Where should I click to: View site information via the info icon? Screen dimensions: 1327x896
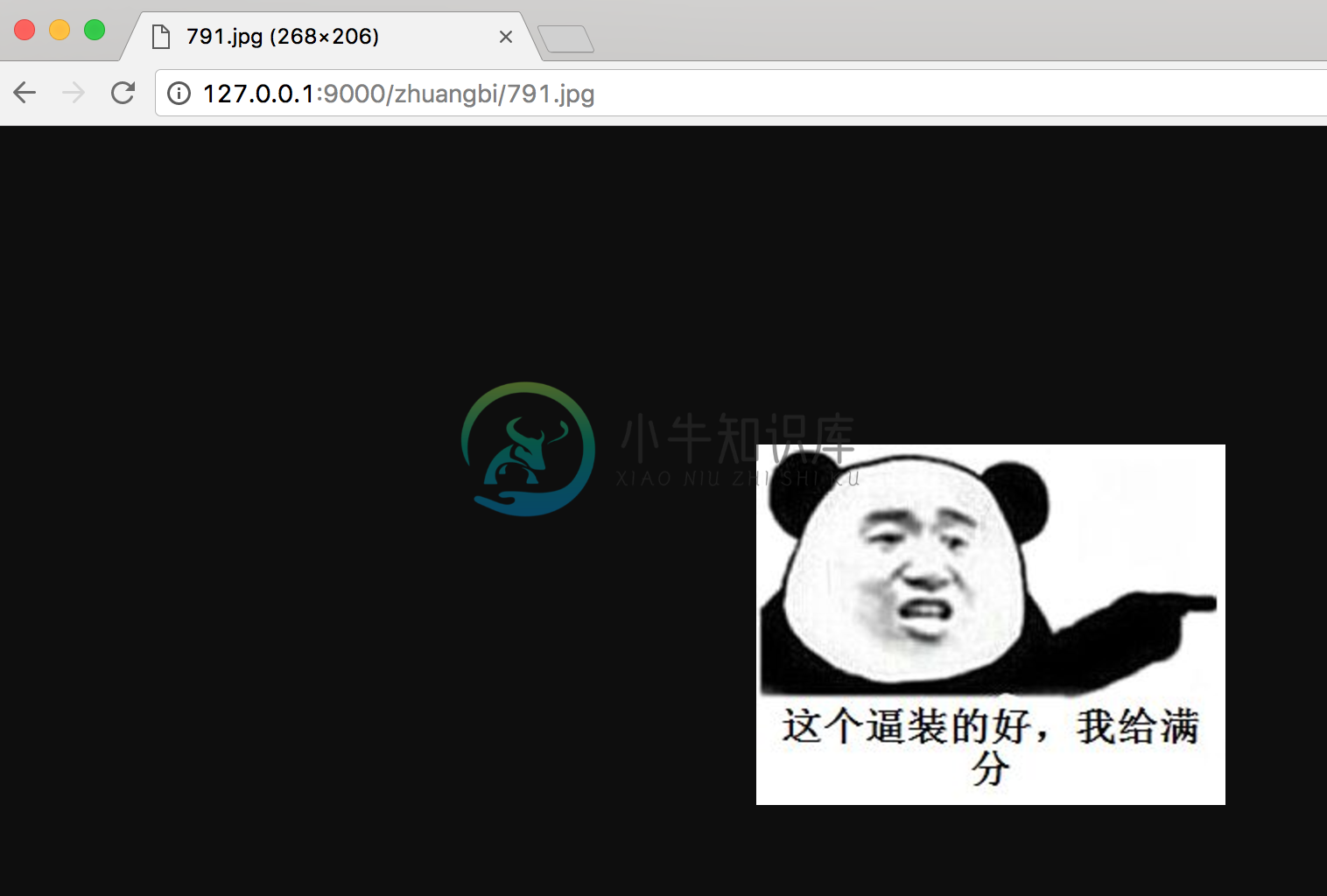179,94
